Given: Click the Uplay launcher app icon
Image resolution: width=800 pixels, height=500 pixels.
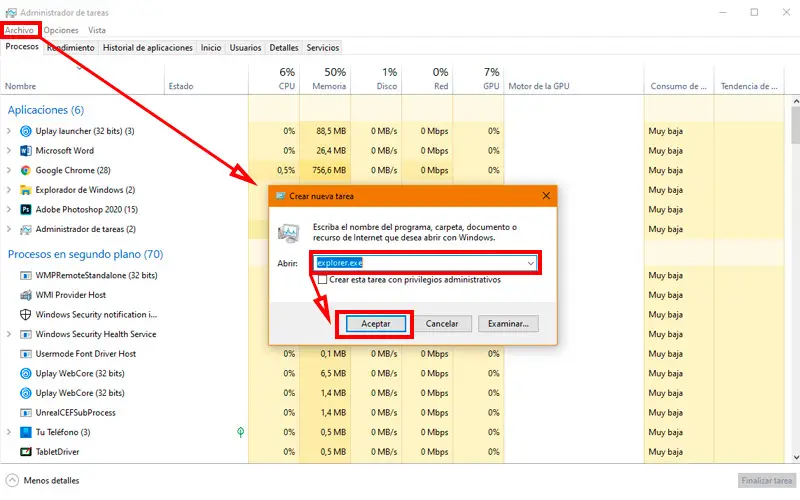Looking at the screenshot, I should coord(26,131).
